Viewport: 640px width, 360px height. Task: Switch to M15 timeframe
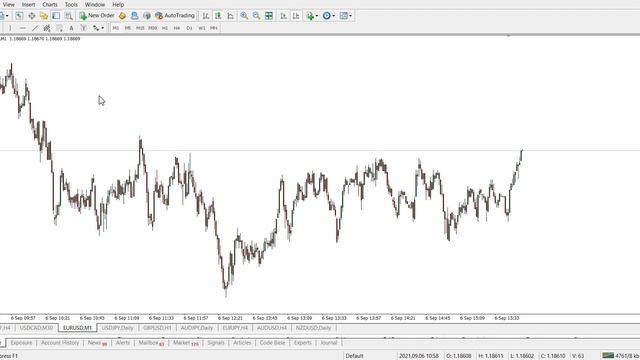tap(140, 28)
